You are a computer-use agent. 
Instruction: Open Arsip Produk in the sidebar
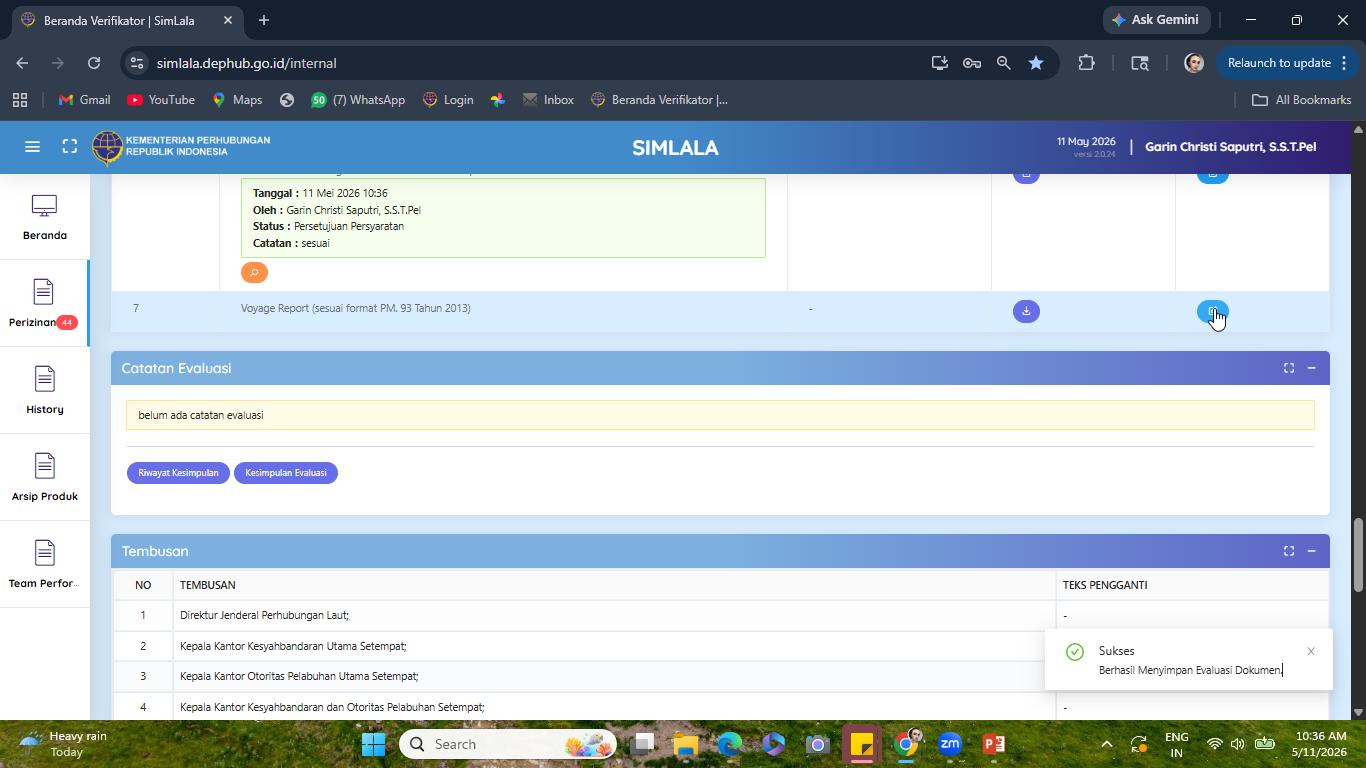click(44, 478)
